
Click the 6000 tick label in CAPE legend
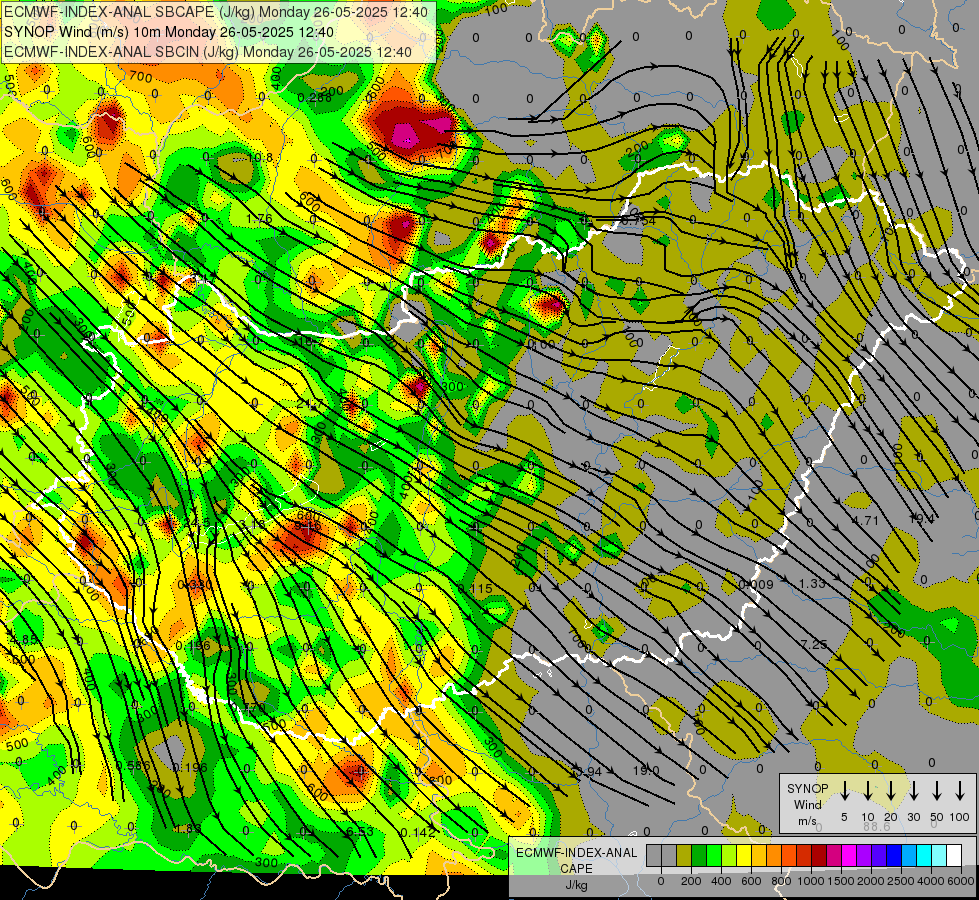[x=961, y=881]
